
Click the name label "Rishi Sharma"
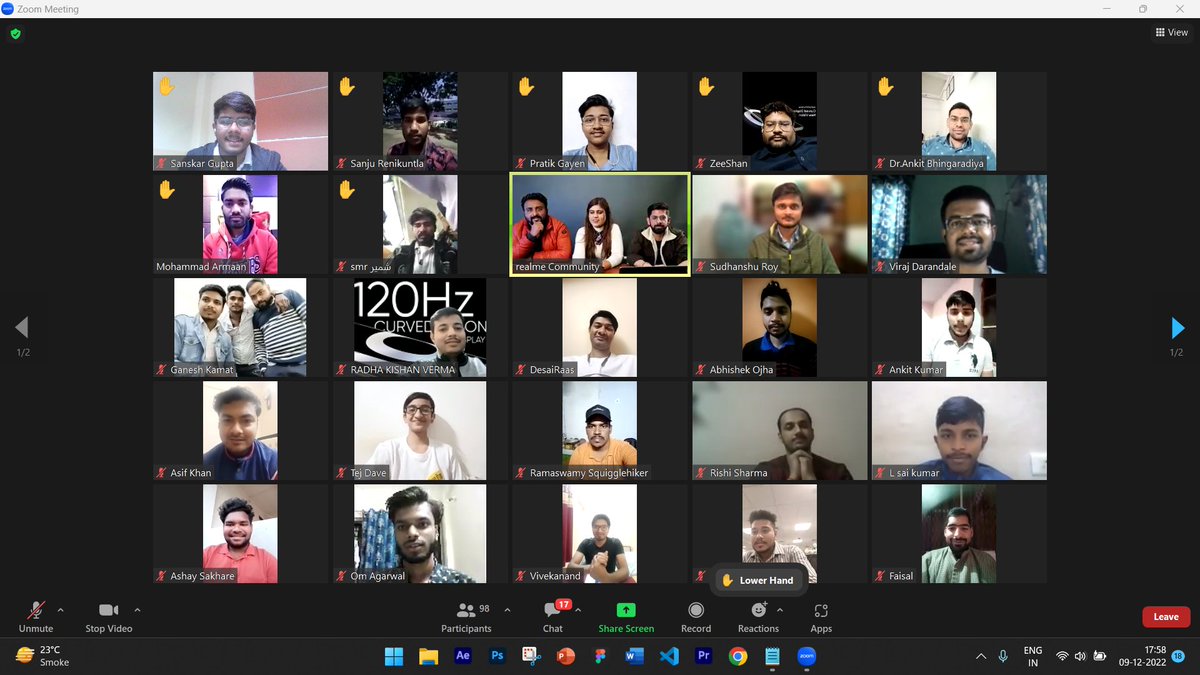coord(739,473)
